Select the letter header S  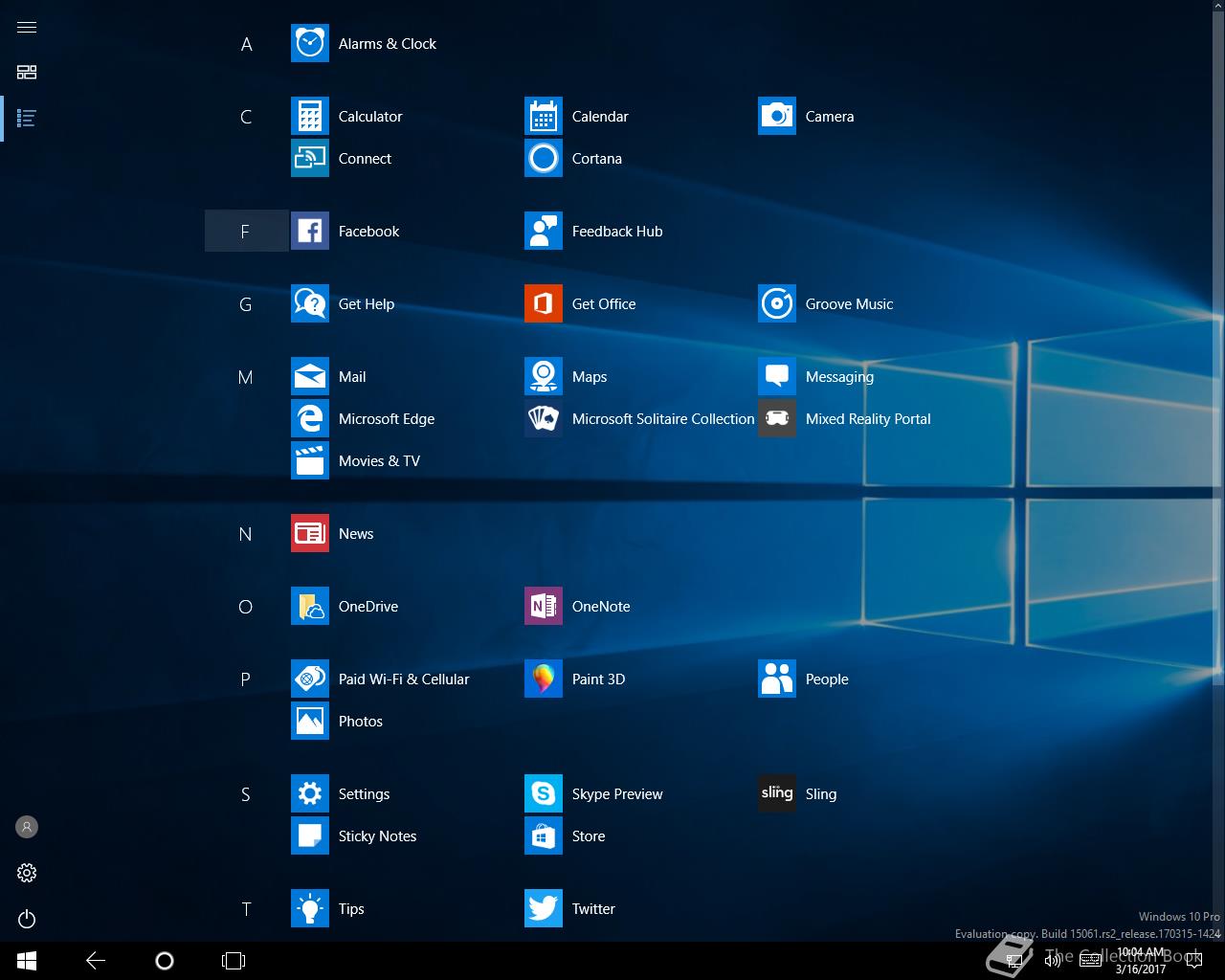[246, 794]
